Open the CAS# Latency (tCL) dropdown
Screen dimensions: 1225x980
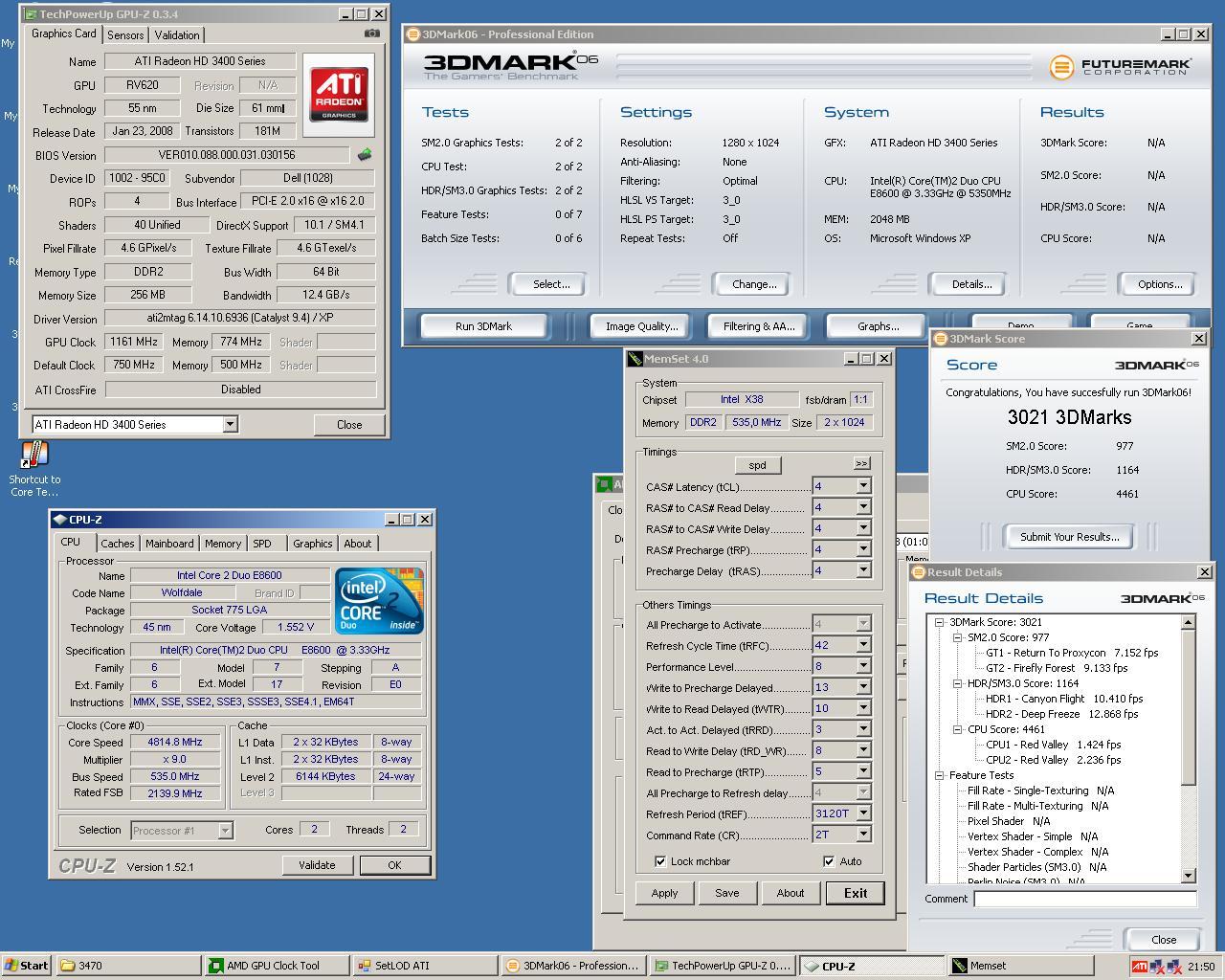pyautogui.click(x=863, y=486)
